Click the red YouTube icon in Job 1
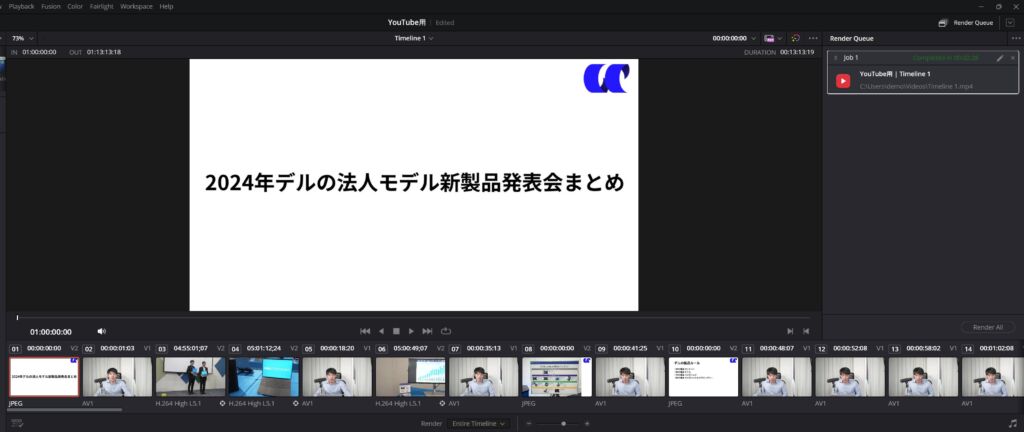 [x=843, y=80]
